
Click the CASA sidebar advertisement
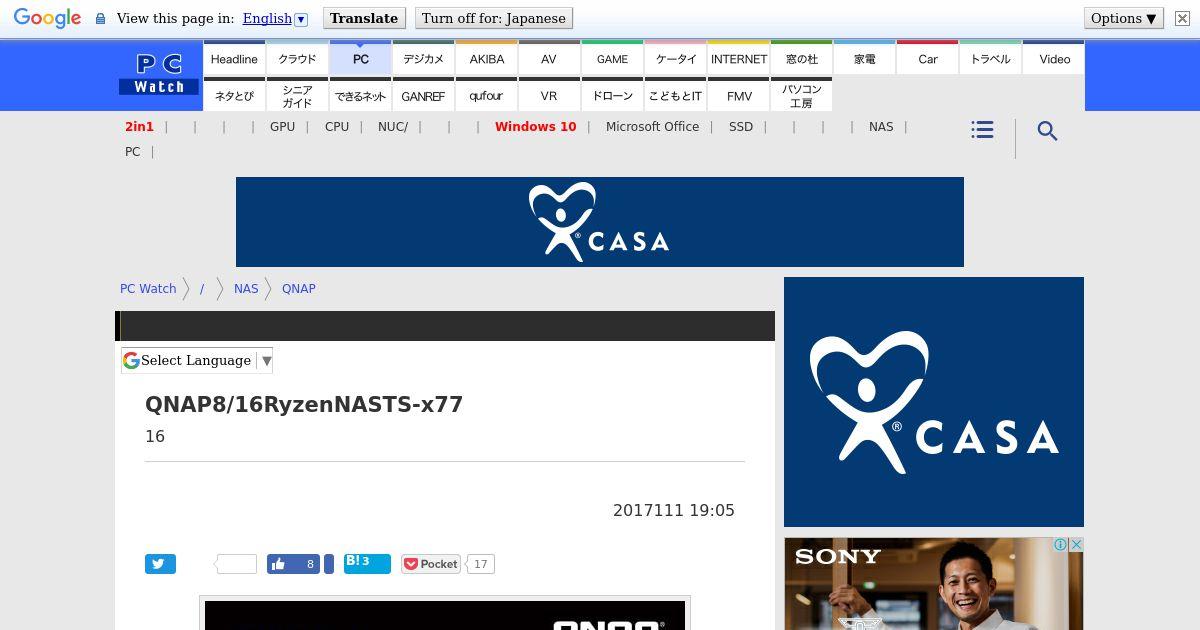coord(934,402)
